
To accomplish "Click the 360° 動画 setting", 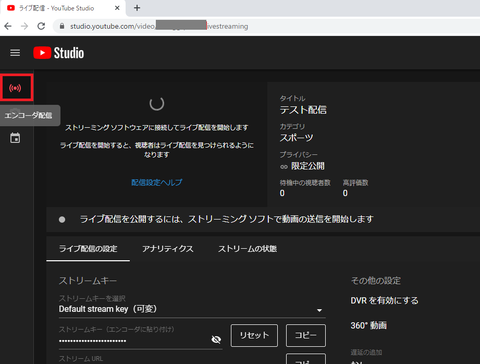I will click(x=368, y=325).
